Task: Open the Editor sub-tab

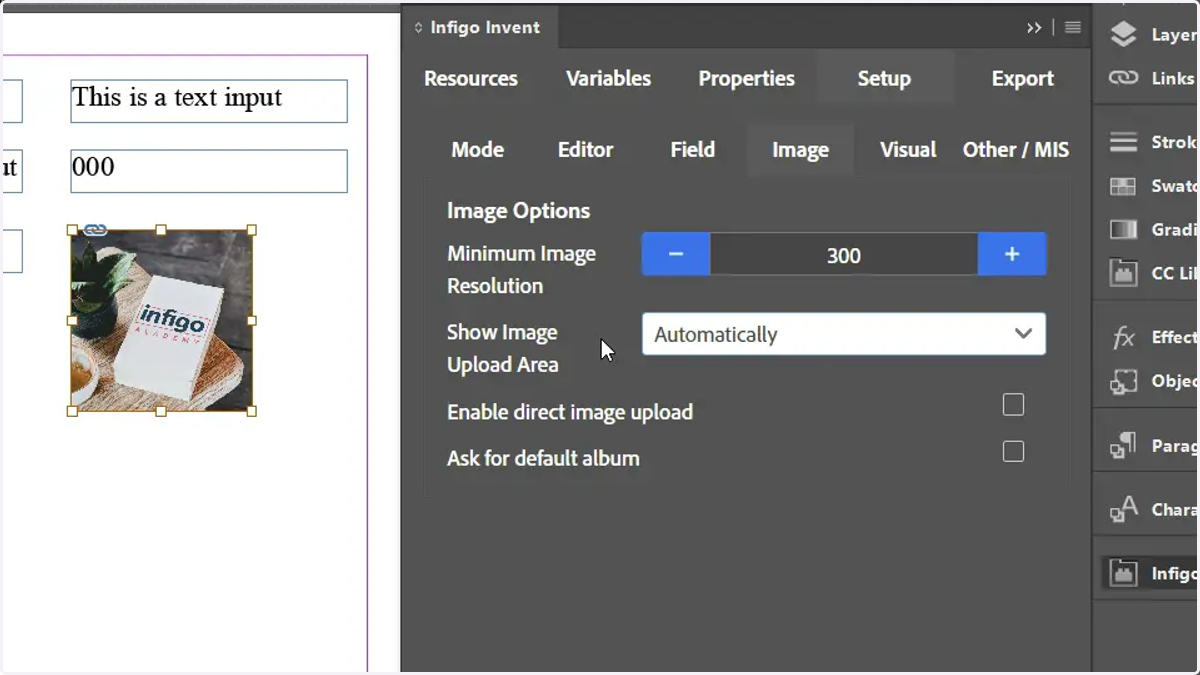Action: pyautogui.click(x=585, y=150)
